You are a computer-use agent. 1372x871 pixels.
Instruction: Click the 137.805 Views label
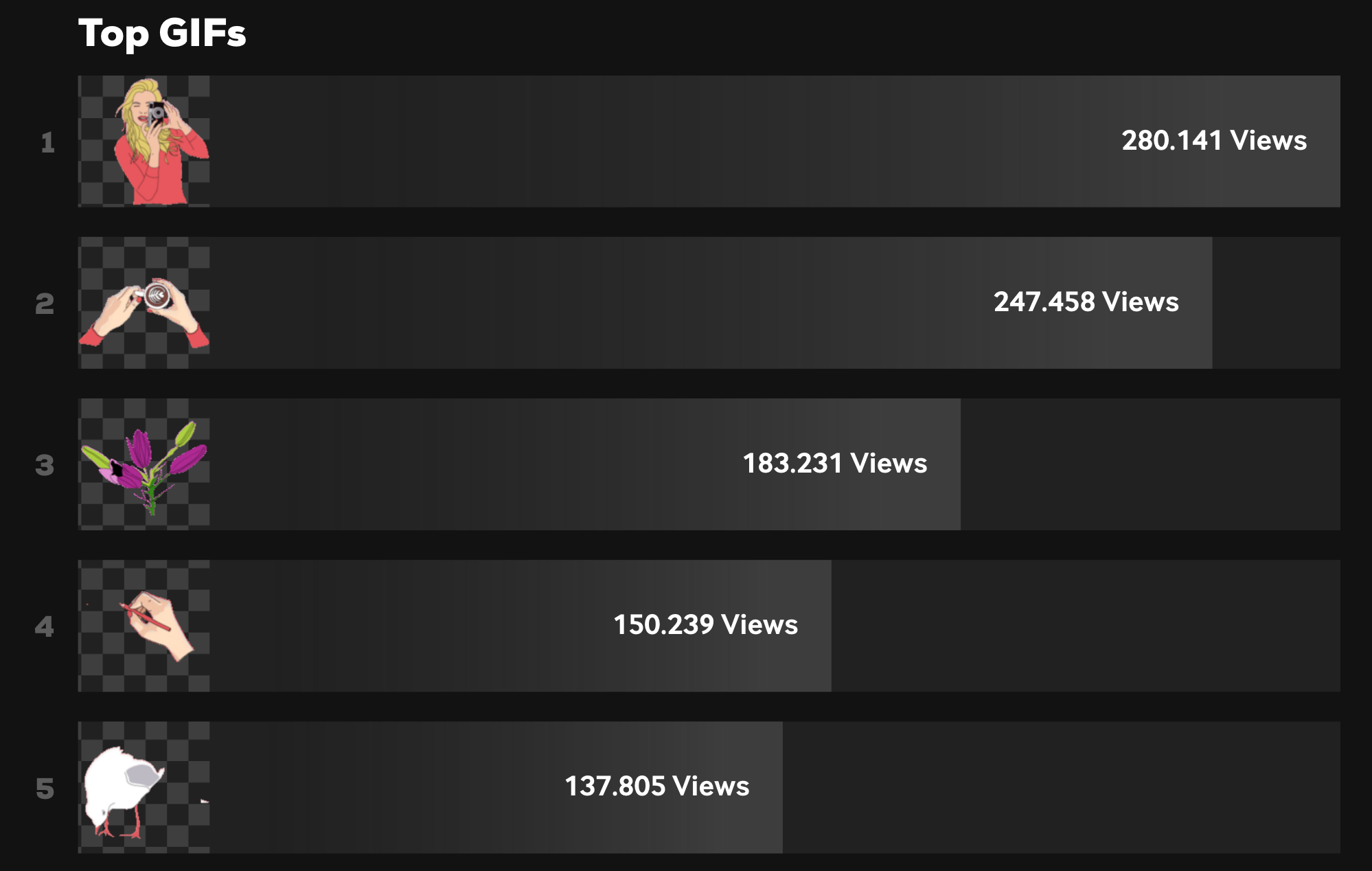click(x=657, y=787)
